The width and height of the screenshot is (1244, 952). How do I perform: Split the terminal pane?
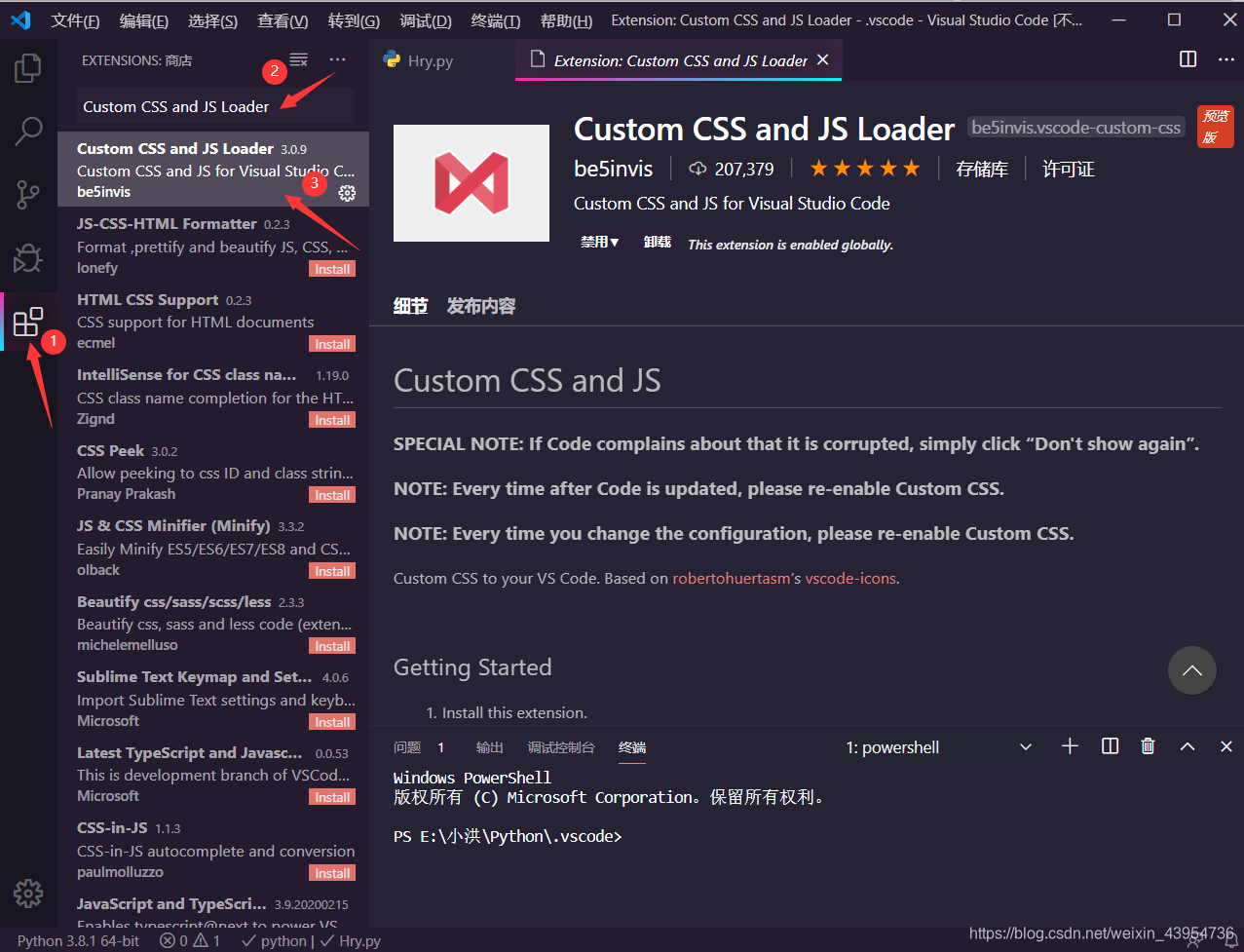(1110, 746)
